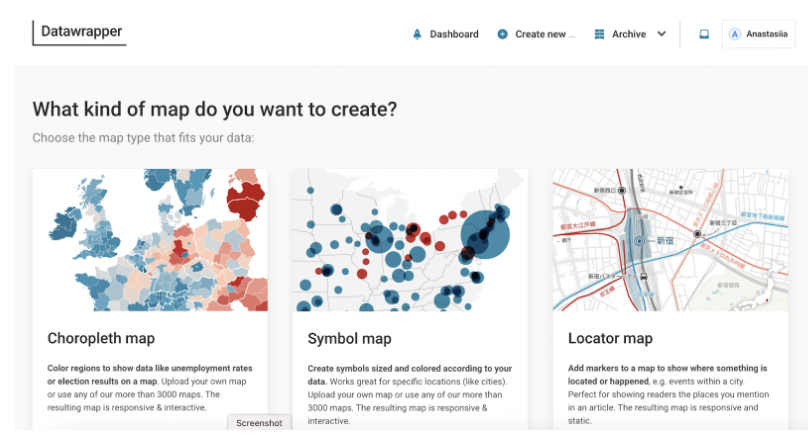Click the Anastasiia avatar icon
The height and width of the screenshot is (442, 810).
coord(735,34)
